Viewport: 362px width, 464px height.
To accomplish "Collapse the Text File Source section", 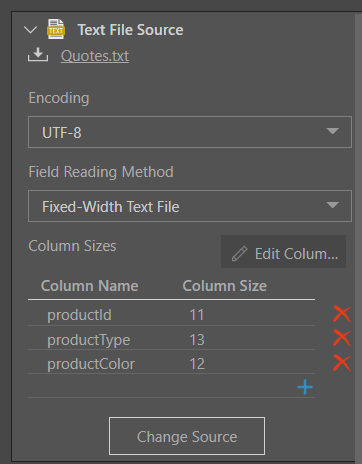I will click(x=31, y=30).
